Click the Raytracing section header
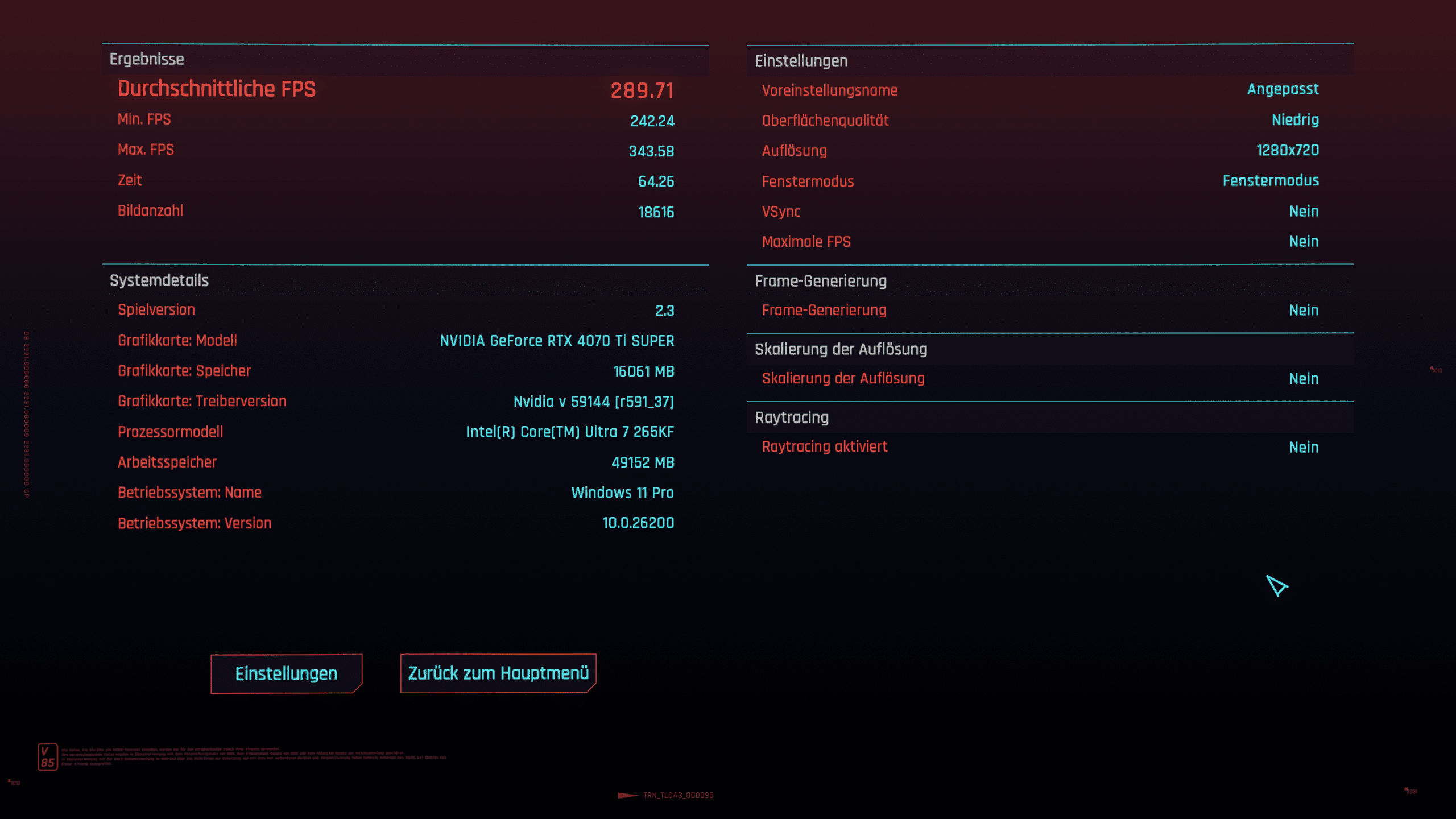 tap(791, 417)
